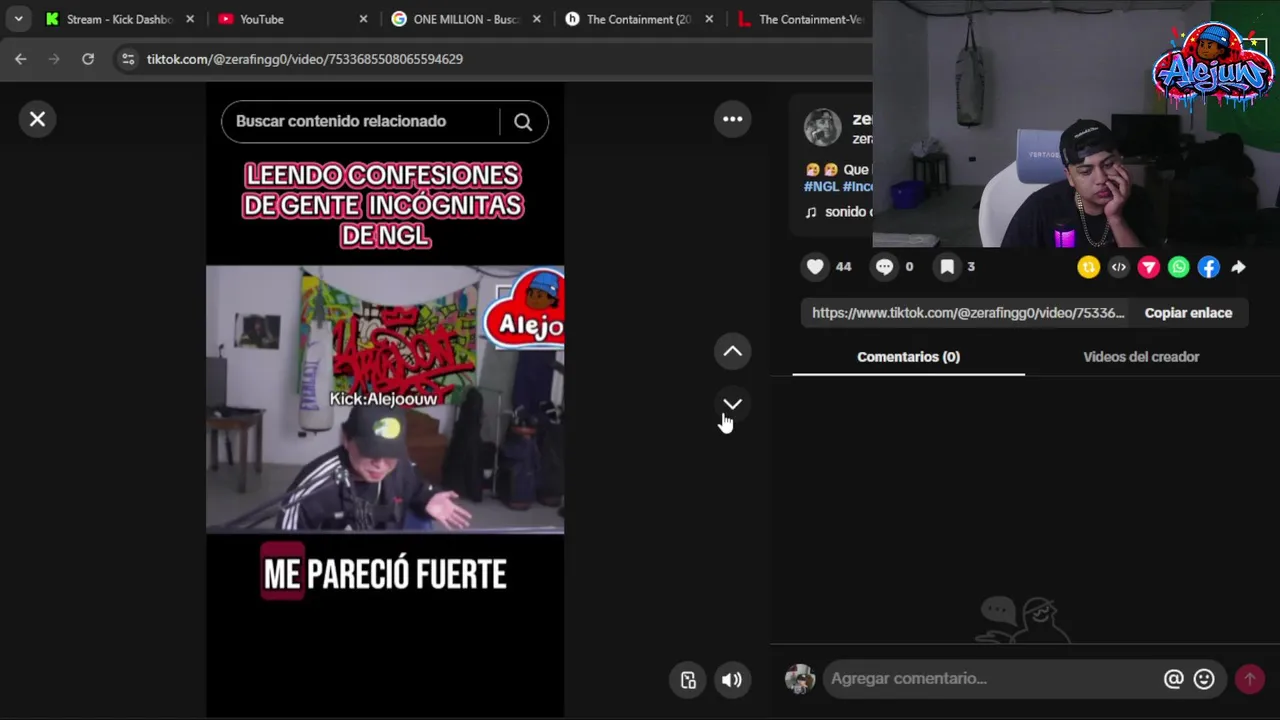Screen dimensions: 1280x720
Task: Click the search magnifier icon
Action: tap(523, 122)
